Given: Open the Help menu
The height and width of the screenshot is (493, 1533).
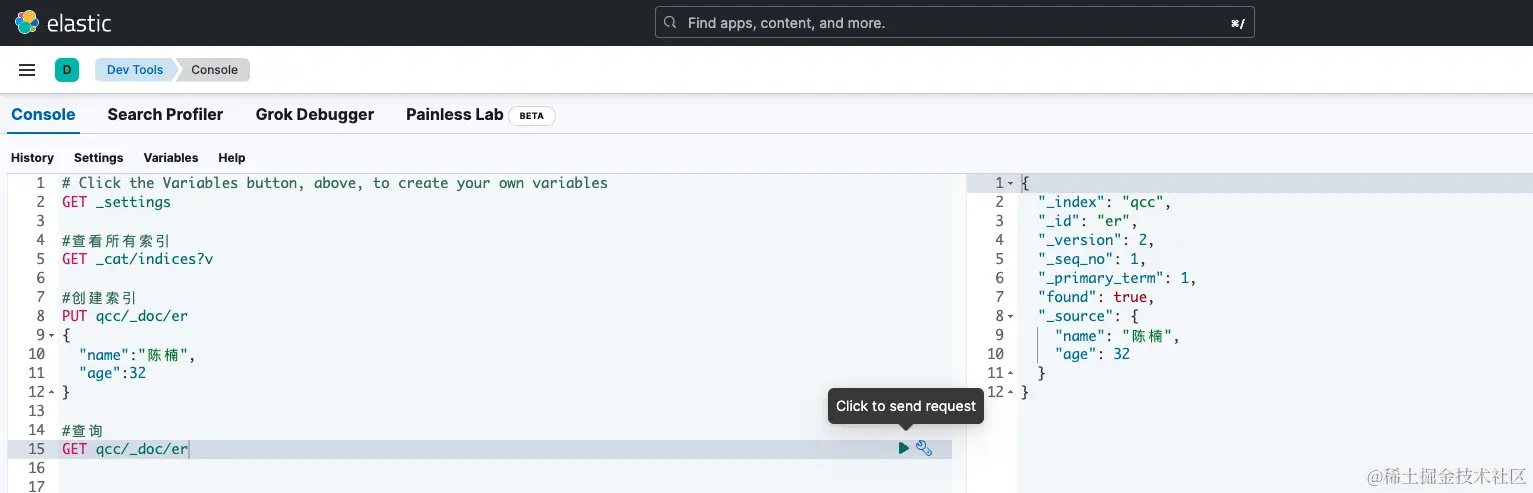Looking at the screenshot, I should [x=231, y=158].
